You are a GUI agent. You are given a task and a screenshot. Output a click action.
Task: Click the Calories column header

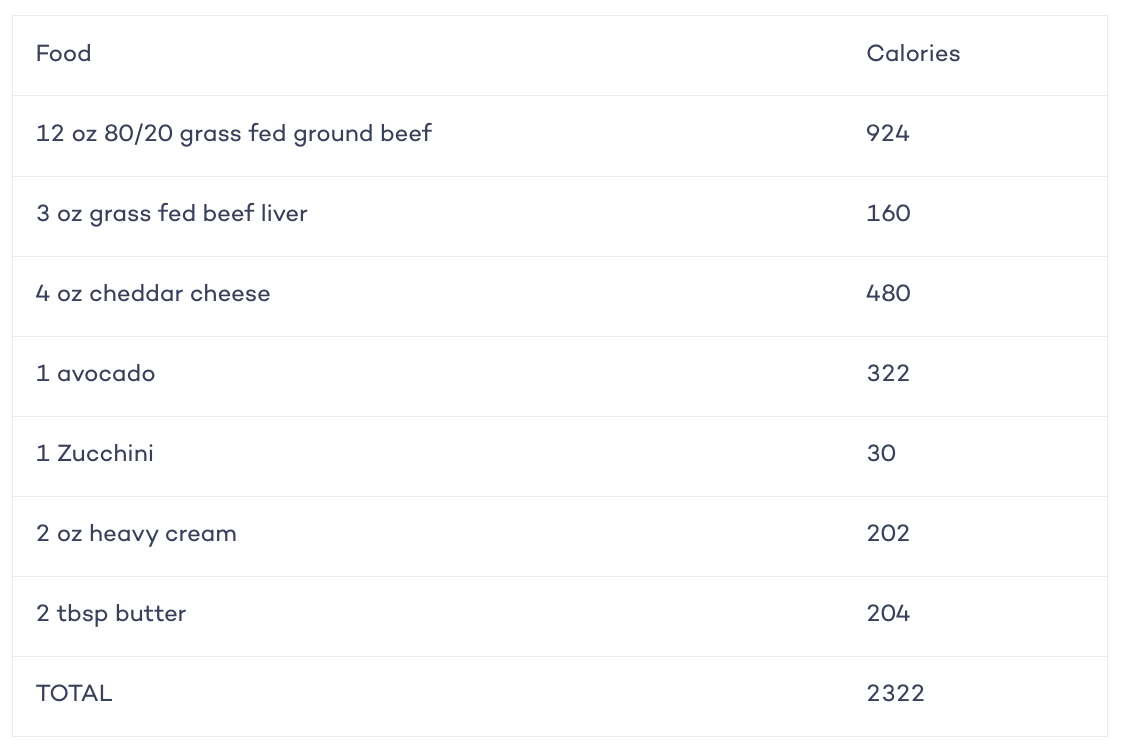[x=913, y=54]
